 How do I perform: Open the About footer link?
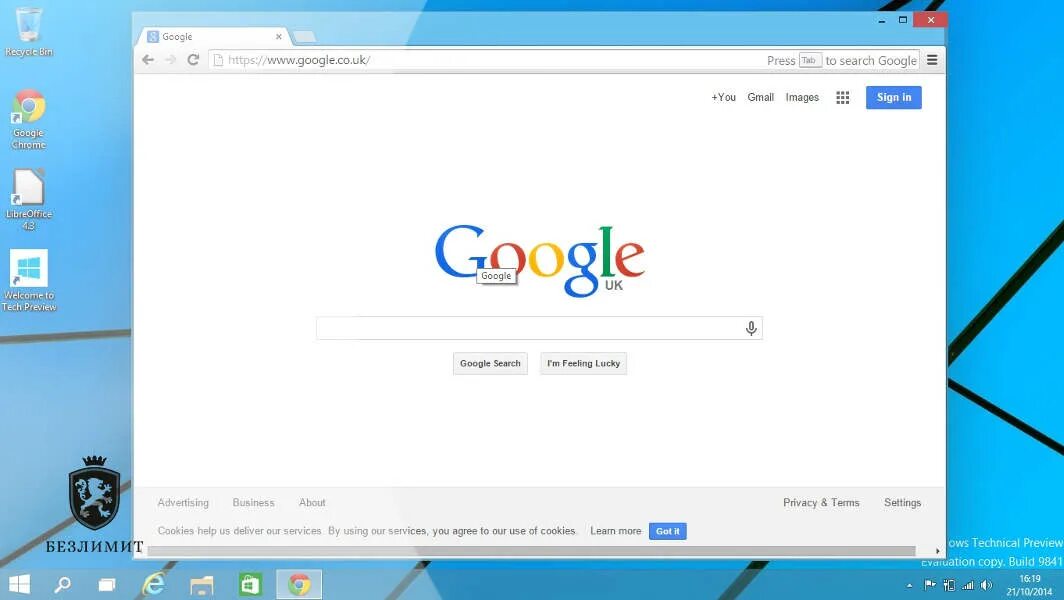click(312, 503)
